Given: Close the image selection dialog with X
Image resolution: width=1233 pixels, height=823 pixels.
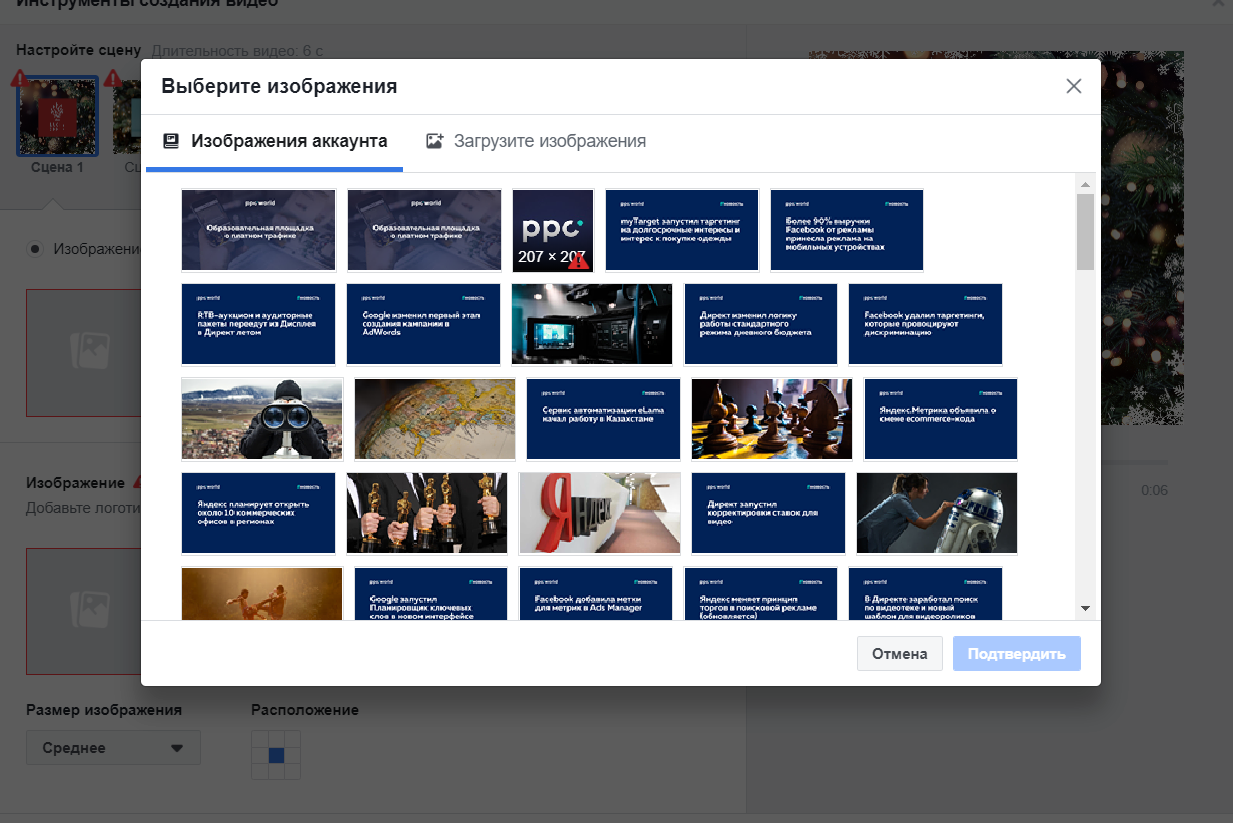Looking at the screenshot, I should [x=1074, y=86].
